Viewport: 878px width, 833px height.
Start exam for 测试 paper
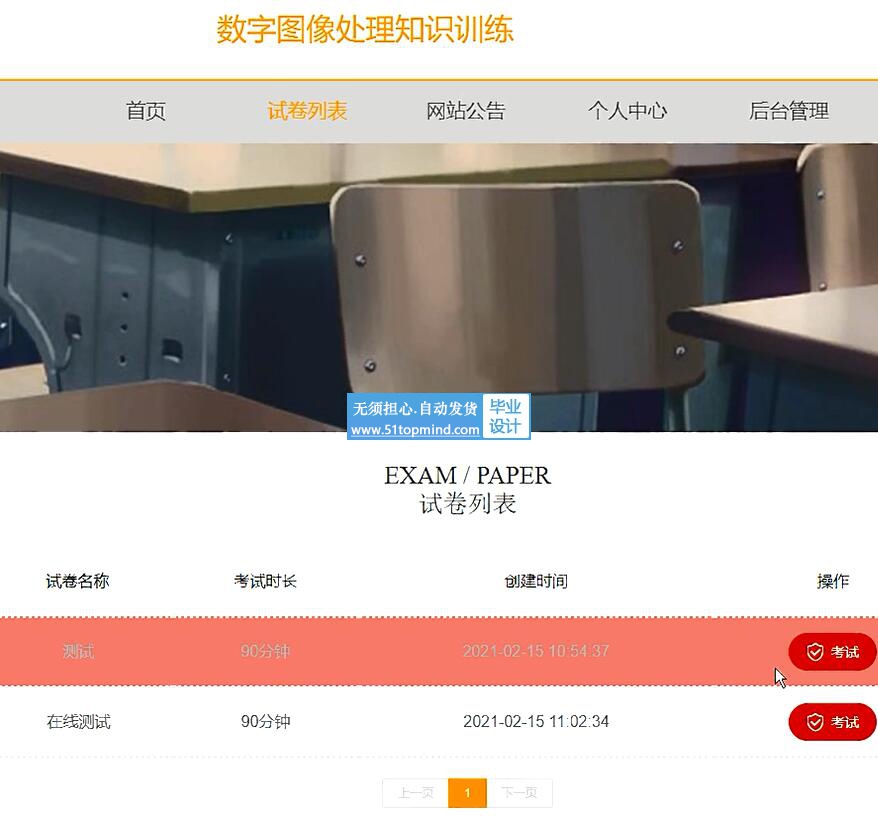pos(832,652)
